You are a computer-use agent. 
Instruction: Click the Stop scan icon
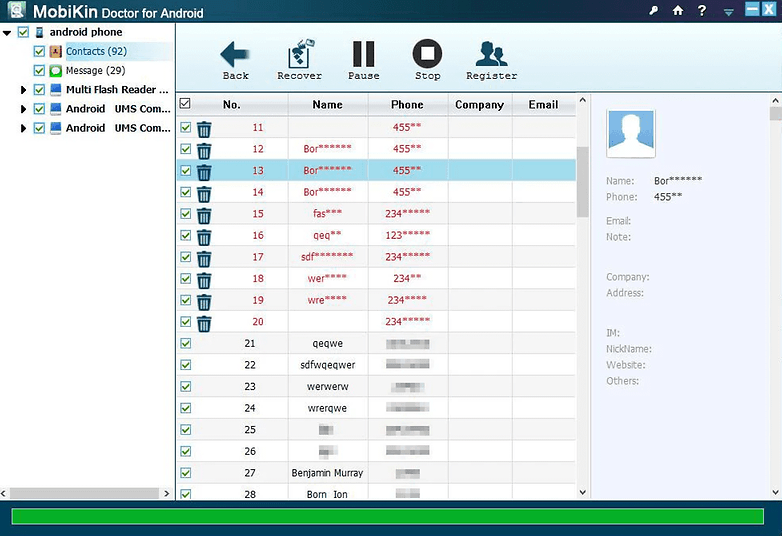pyautogui.click(x=427, y=54)
